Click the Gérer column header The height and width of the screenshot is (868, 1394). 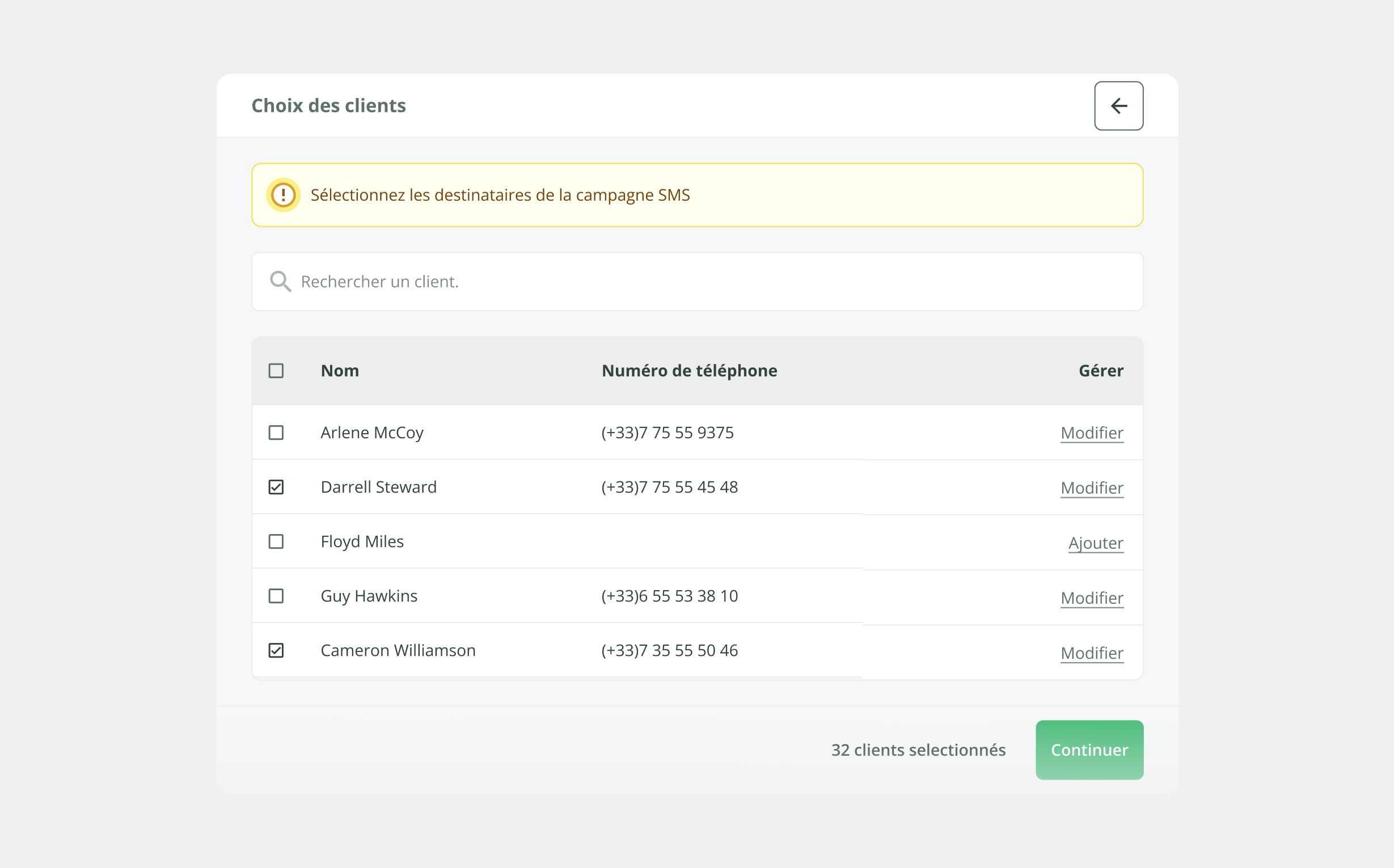(1101, 371)
